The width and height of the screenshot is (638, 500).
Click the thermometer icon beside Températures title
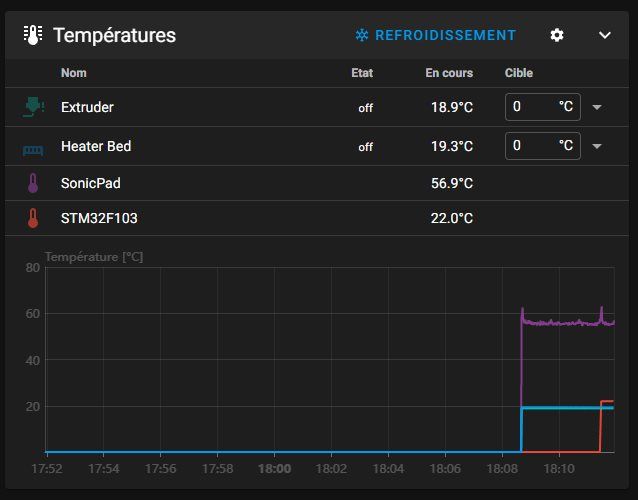pyautogui.click(x=32, y=35)
